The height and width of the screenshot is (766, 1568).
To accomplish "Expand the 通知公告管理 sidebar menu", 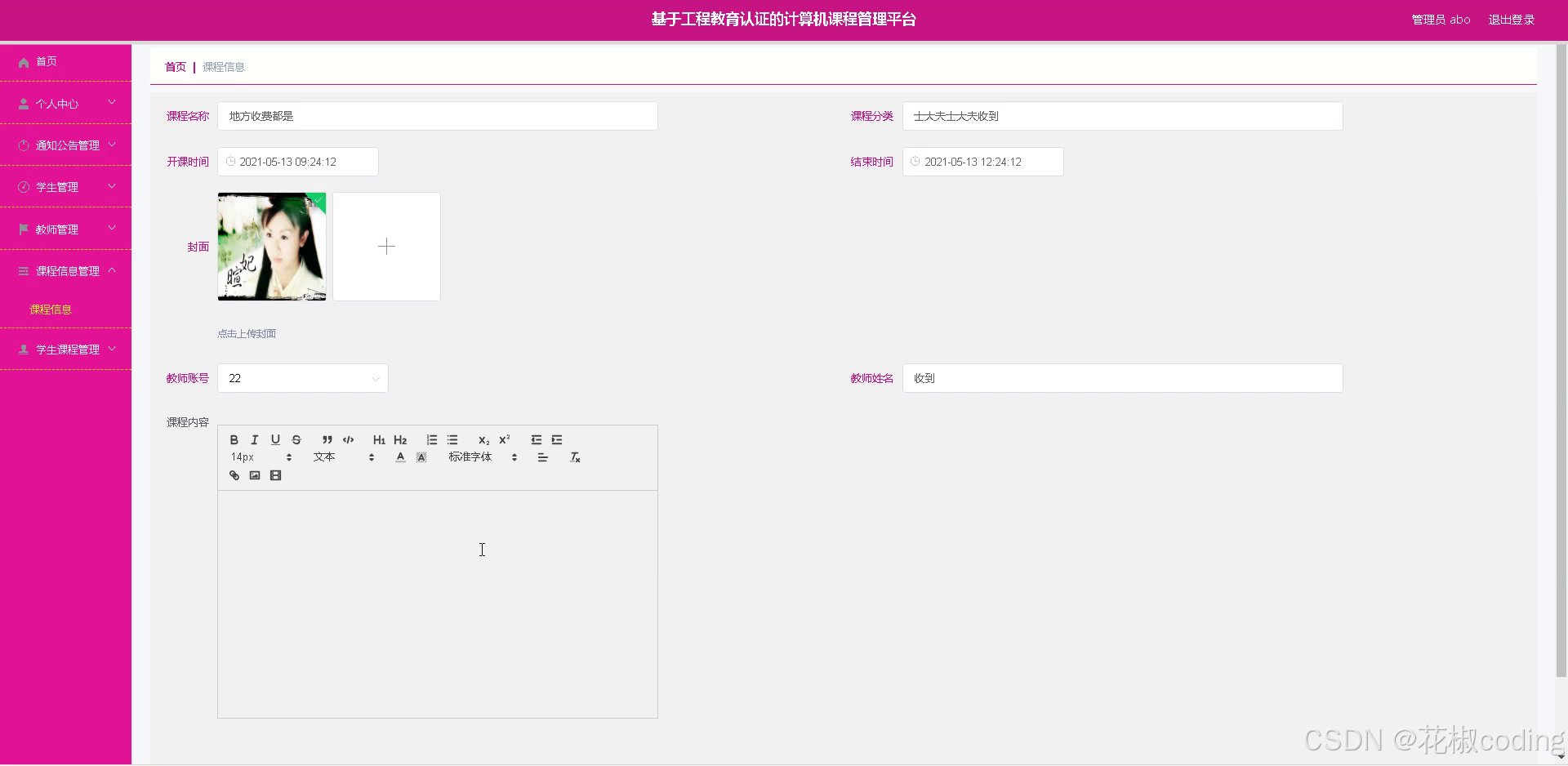I will 65,145.
